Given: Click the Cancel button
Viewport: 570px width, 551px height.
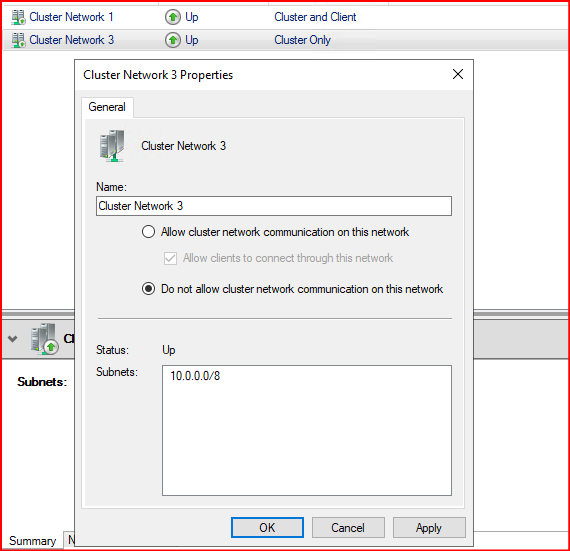Looking at the screenshot, I should 348,528.
